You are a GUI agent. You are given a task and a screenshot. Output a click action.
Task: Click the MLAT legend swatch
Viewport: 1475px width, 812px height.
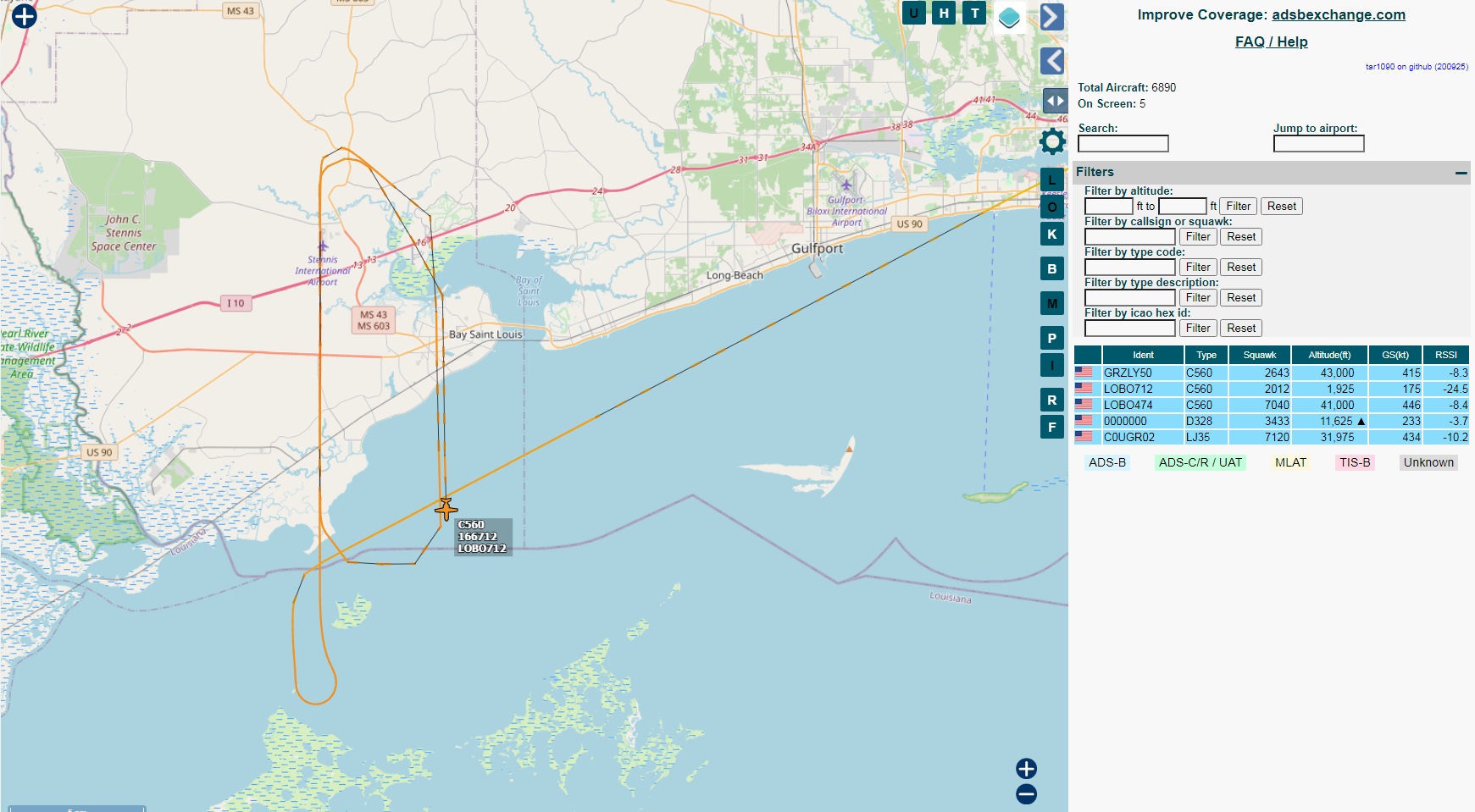(x=1290, y=462)
